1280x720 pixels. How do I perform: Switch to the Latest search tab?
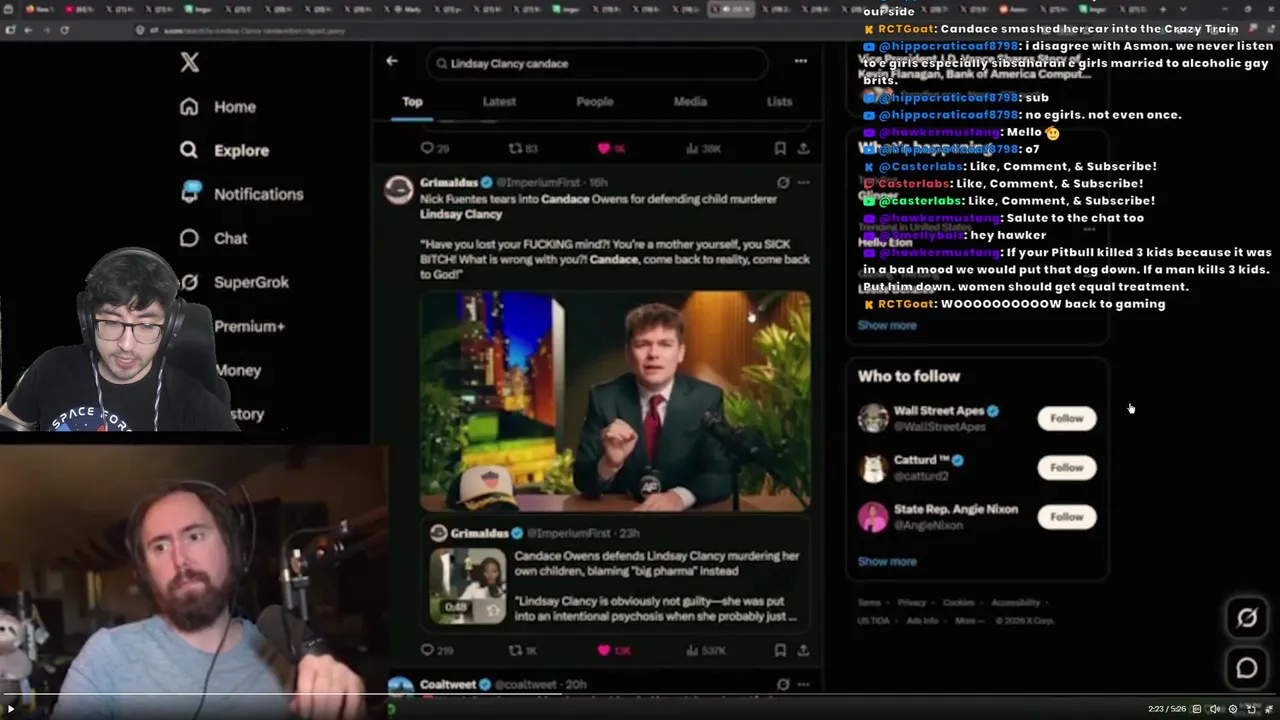pyautogui.click(x=499, y=102)
